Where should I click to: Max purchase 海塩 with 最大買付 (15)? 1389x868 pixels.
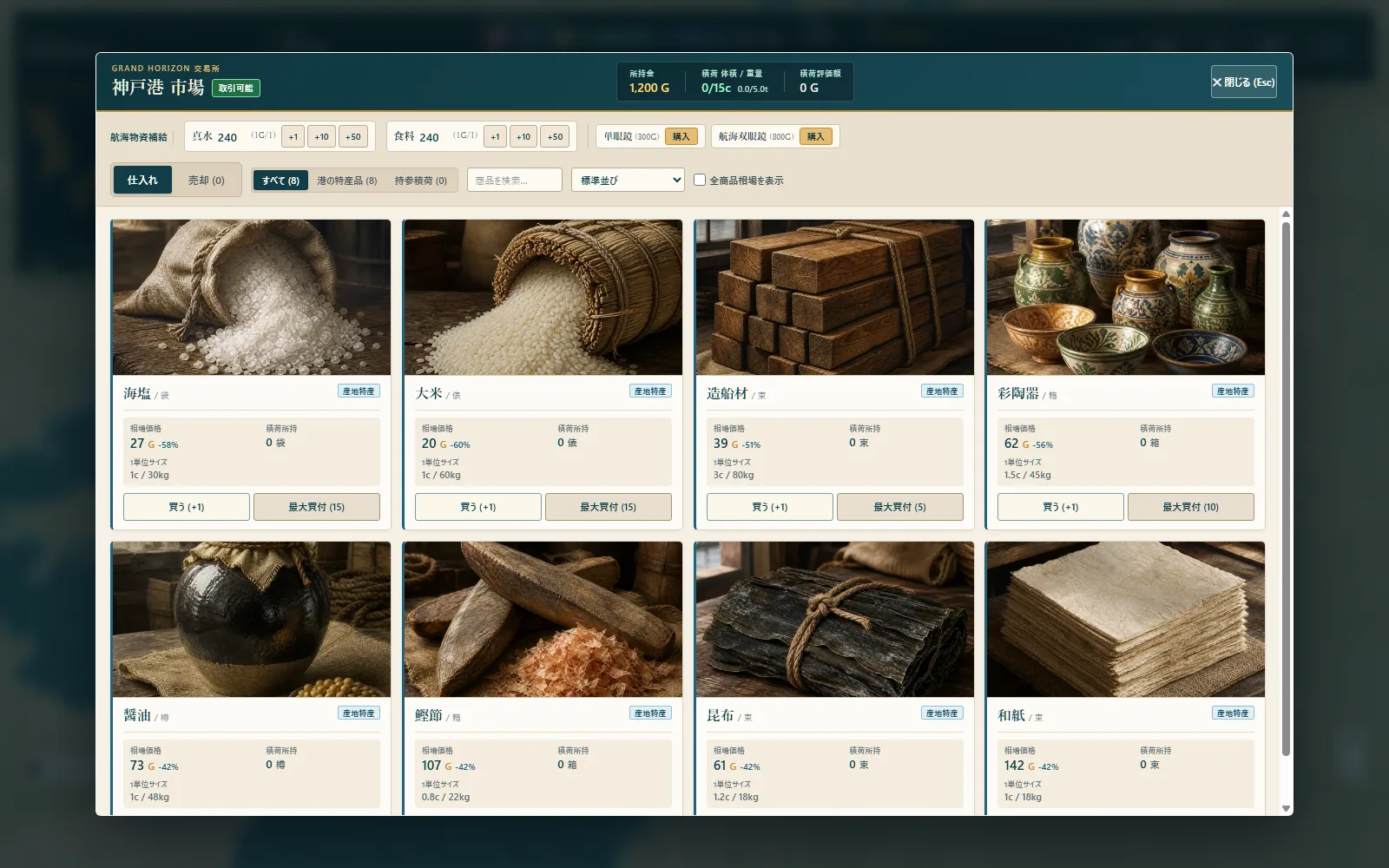tap(317, 507)
